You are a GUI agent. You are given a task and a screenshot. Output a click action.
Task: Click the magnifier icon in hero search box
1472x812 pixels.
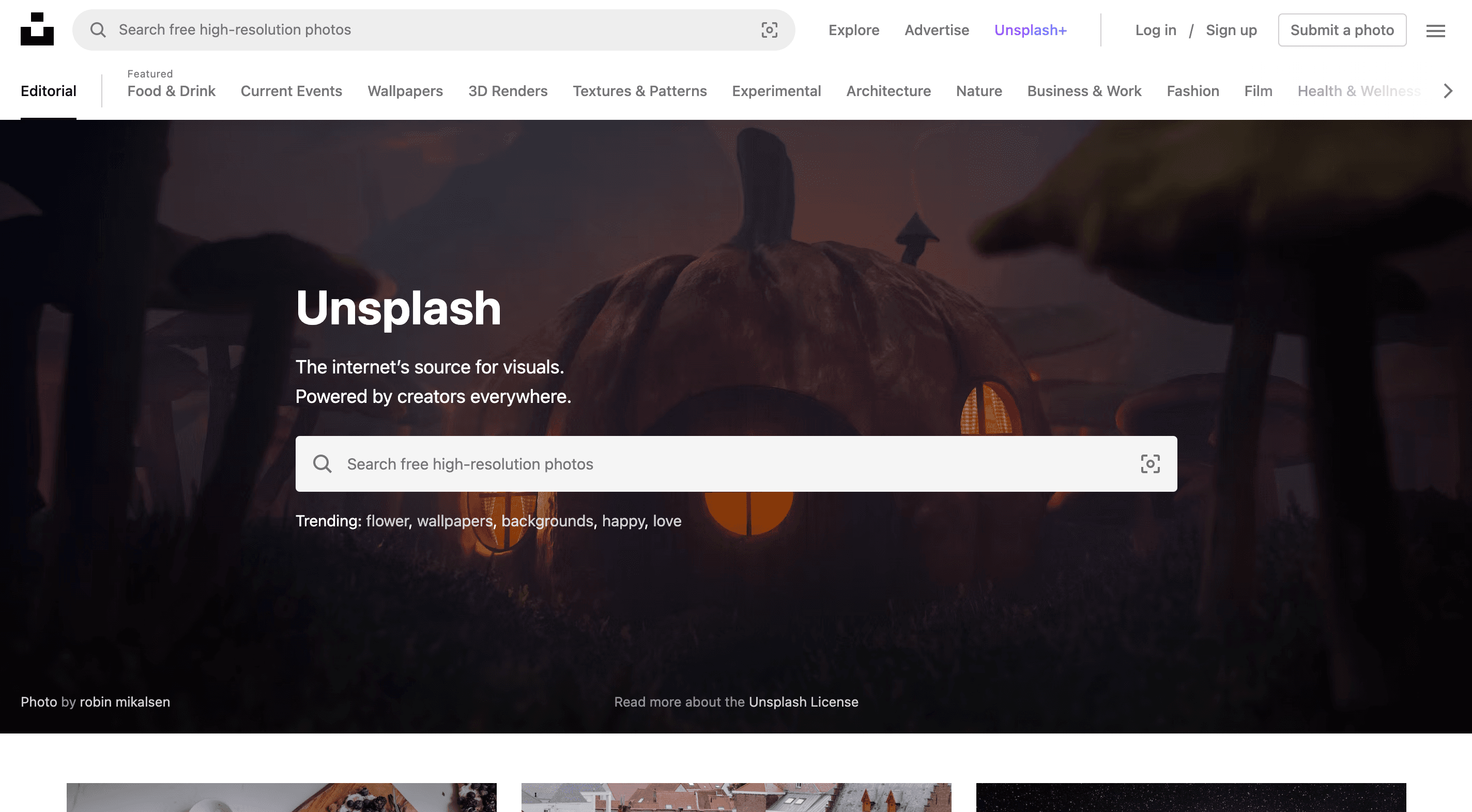(x=323, y=464)
